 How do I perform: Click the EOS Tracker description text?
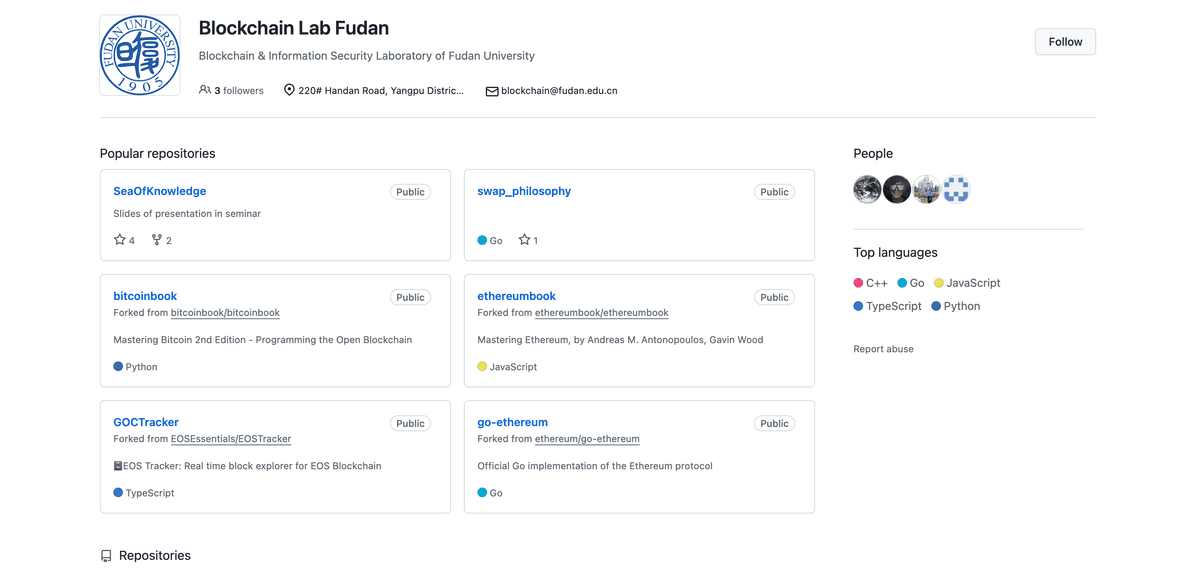tap(247, 465)
